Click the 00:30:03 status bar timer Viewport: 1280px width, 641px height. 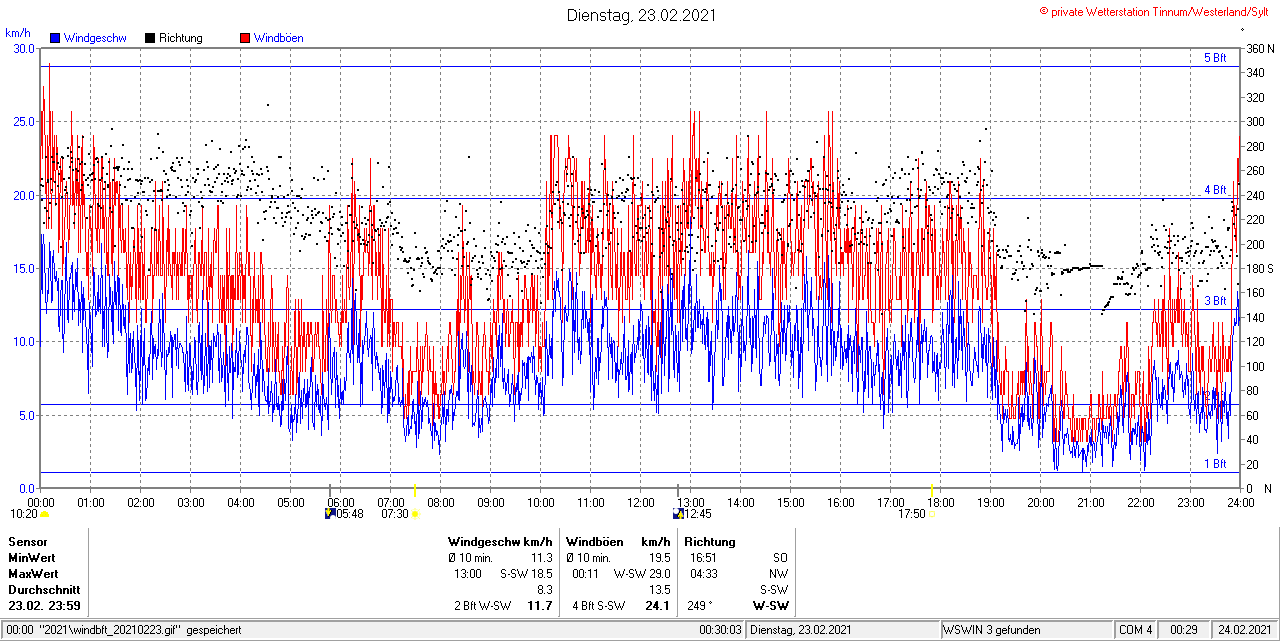tap(721, 630)
